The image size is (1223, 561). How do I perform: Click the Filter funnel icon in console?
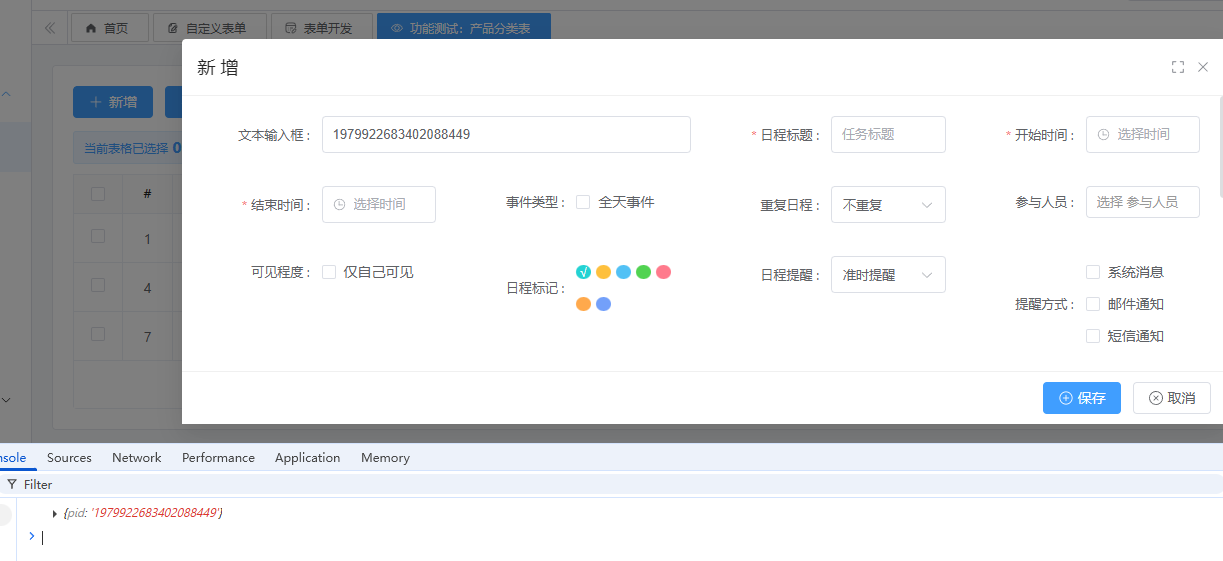12,484
